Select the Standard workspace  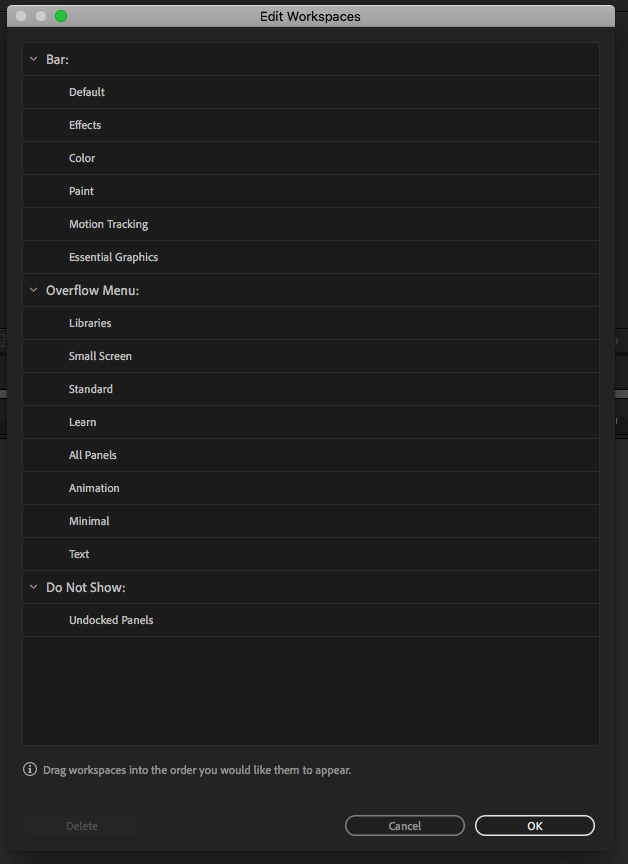click(90, 388)
